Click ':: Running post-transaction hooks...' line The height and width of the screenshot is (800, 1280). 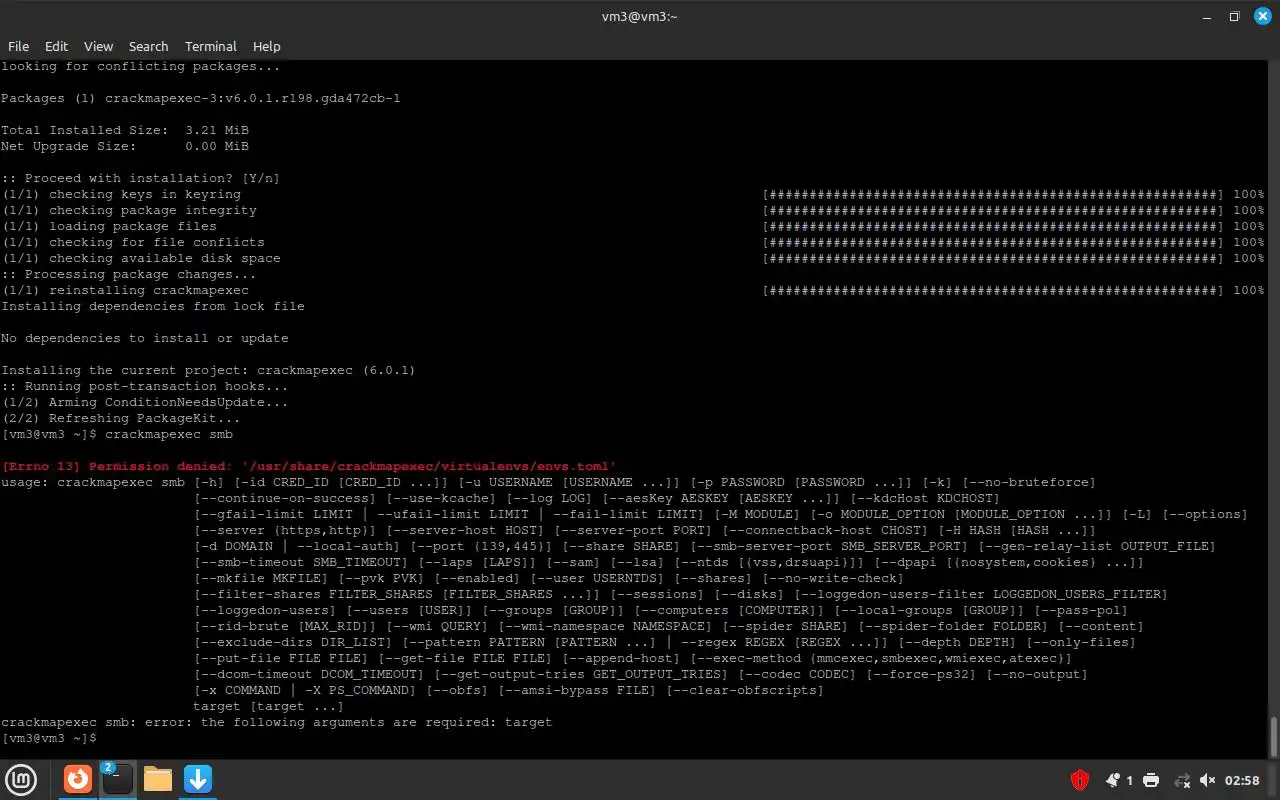145,386
